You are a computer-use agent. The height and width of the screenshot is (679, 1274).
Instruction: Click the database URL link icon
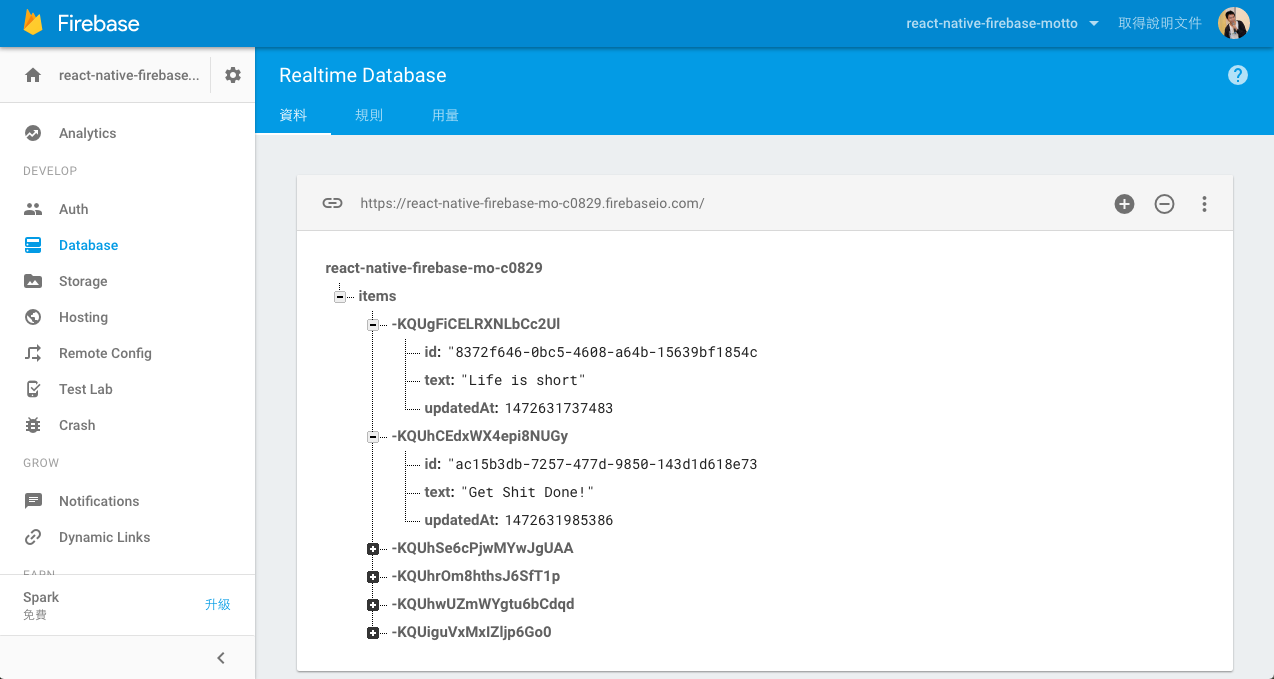[x=332, y=203]
